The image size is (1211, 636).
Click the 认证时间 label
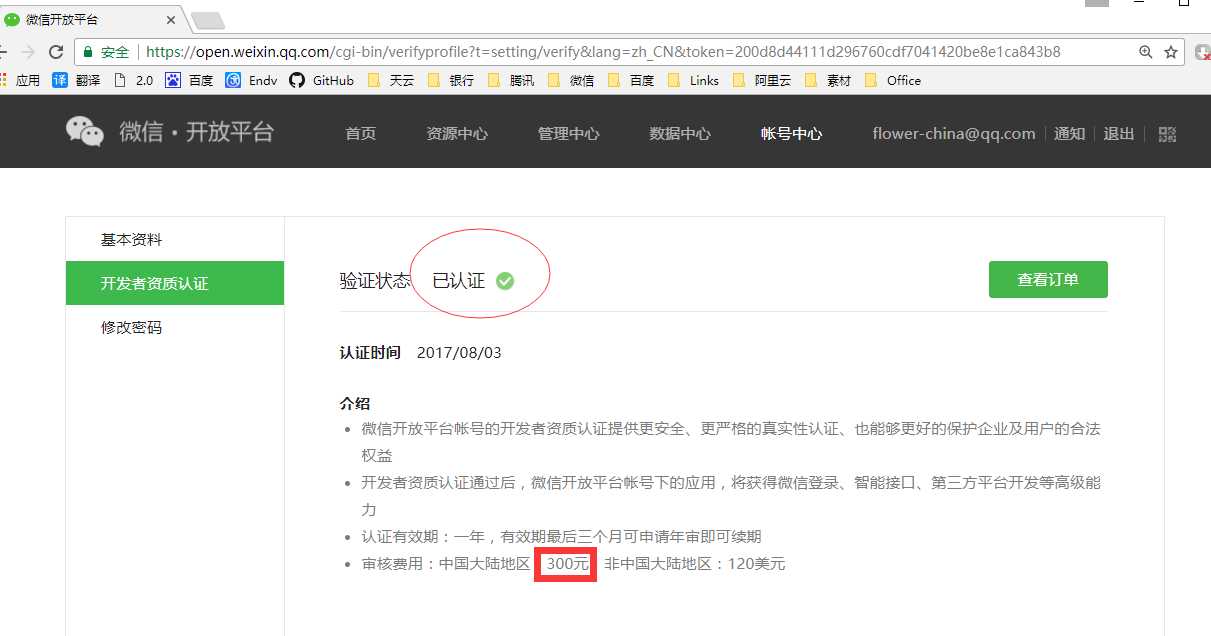tap(370, 352)
